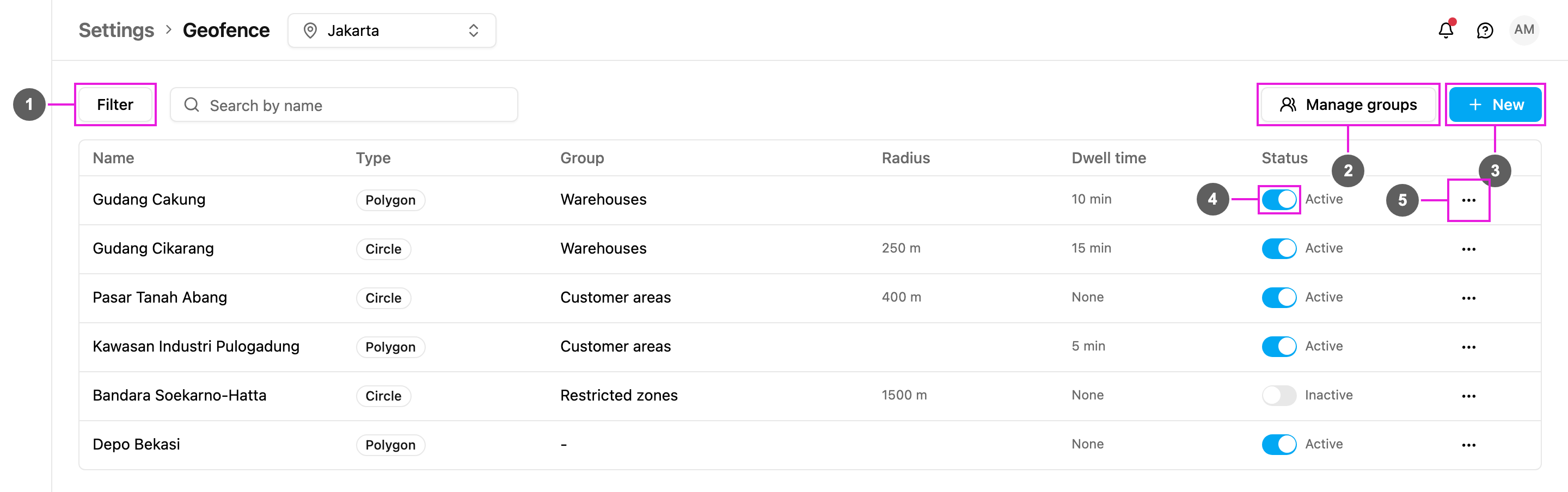The height and width of the screenshot is (492, 1568).
Task: Click the Group column header
Action: pyautogui.click(x=582, y=158)
